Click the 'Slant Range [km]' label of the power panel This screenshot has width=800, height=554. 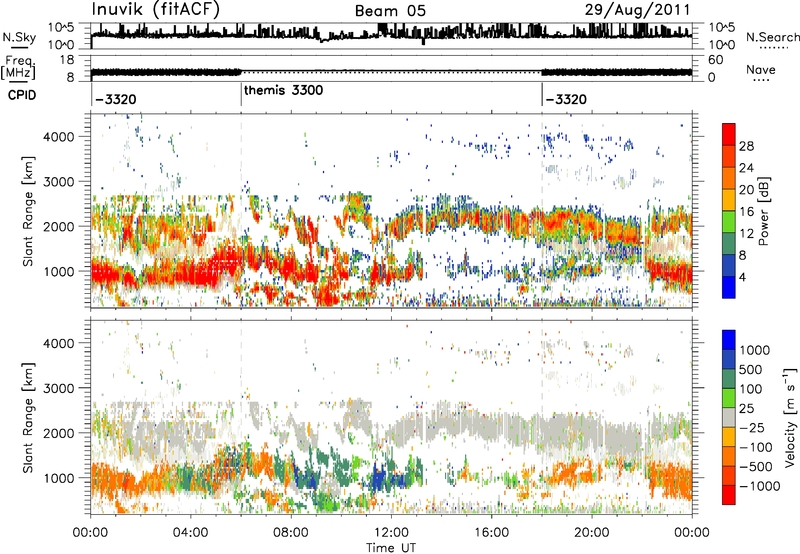(28, 211)
